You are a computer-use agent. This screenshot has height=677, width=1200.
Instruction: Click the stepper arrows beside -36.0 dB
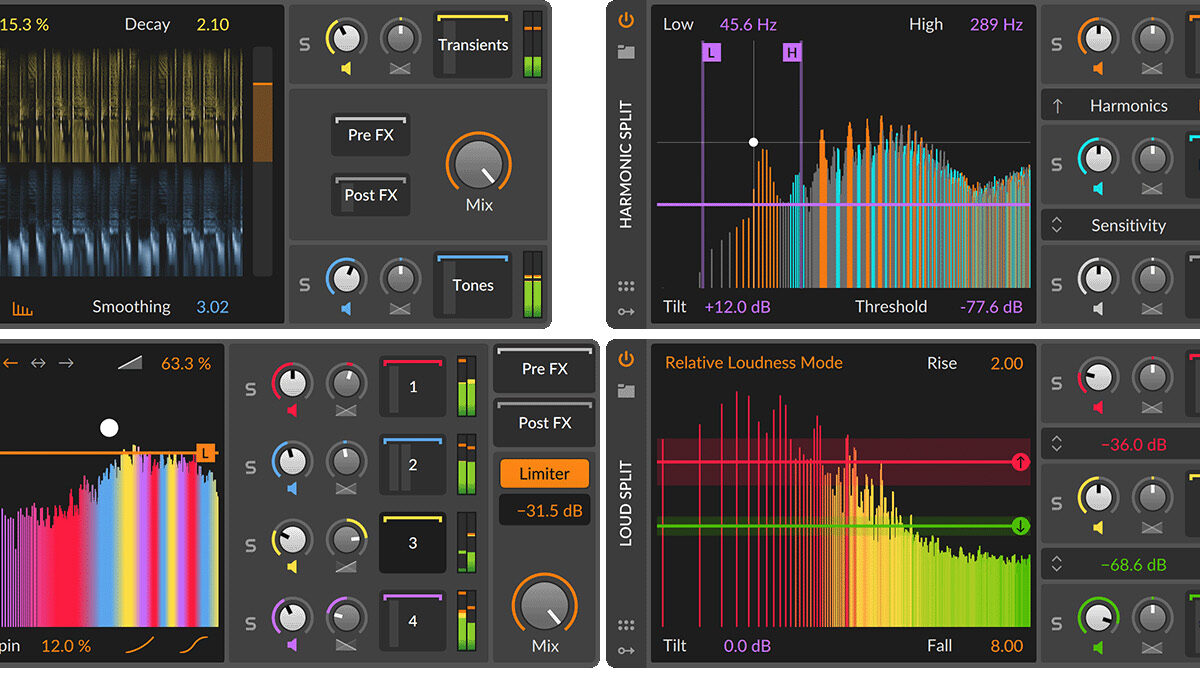click(1057, 444)
